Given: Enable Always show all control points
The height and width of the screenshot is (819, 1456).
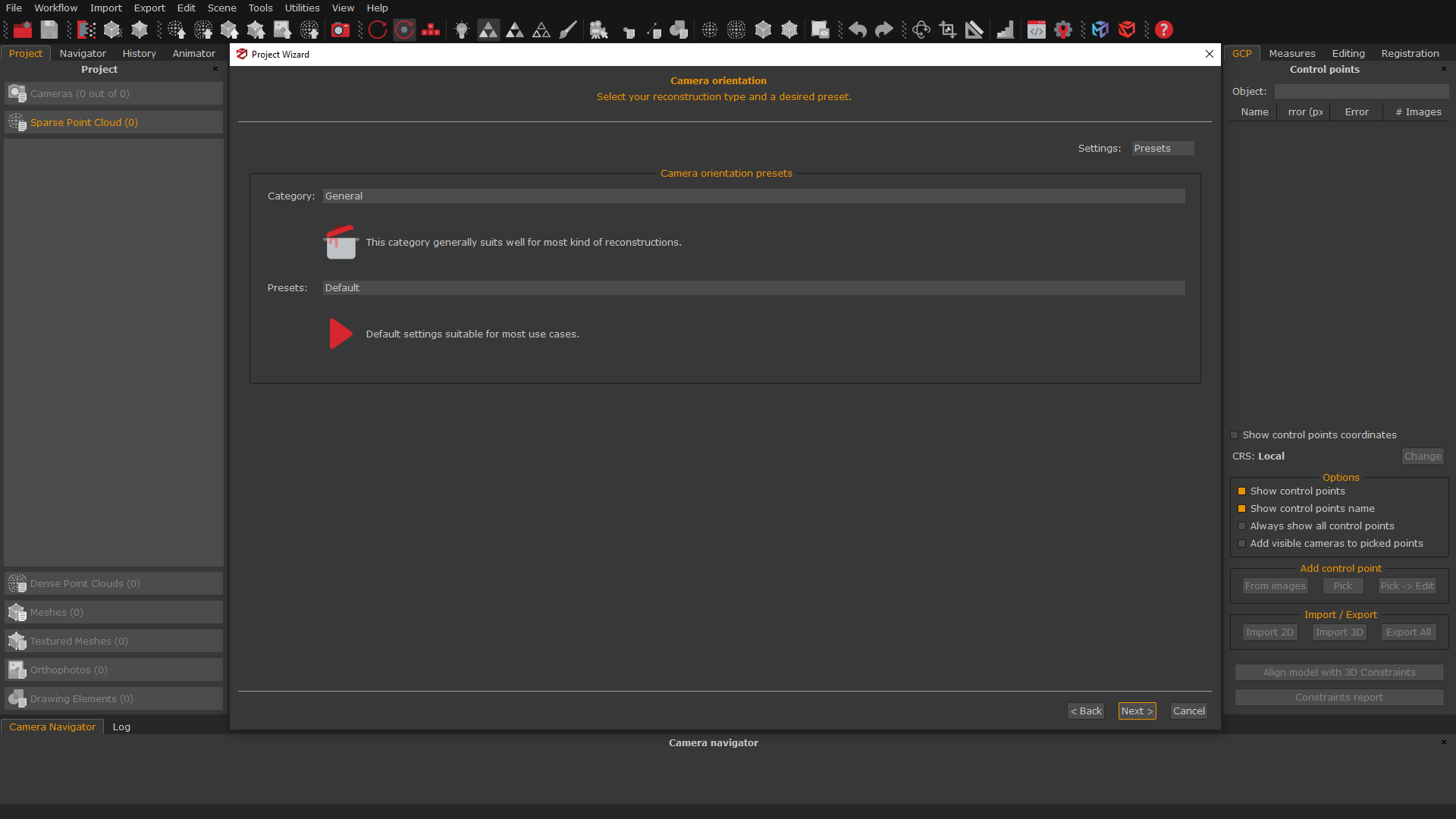Looking at the screenshot, I should (x=1241, y=526).
